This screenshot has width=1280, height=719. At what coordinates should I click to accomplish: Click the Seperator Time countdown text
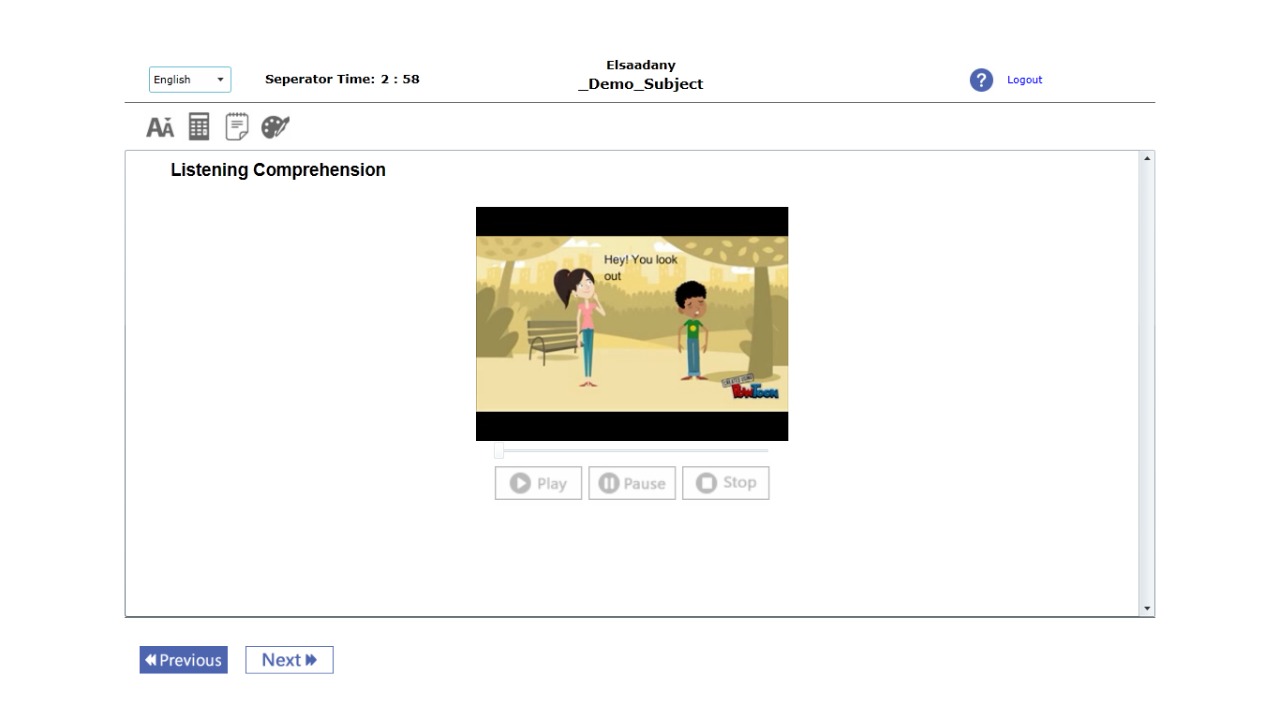(x=342, y=79)
